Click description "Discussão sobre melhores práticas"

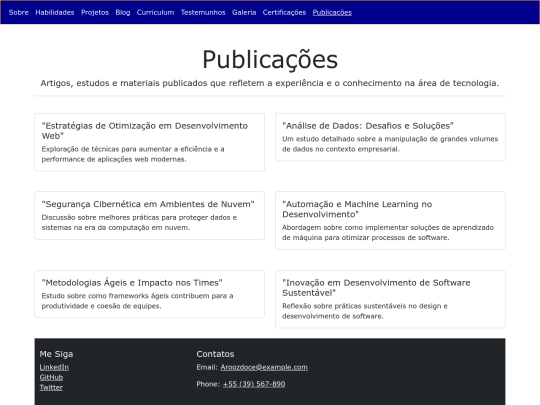point(139,222)
